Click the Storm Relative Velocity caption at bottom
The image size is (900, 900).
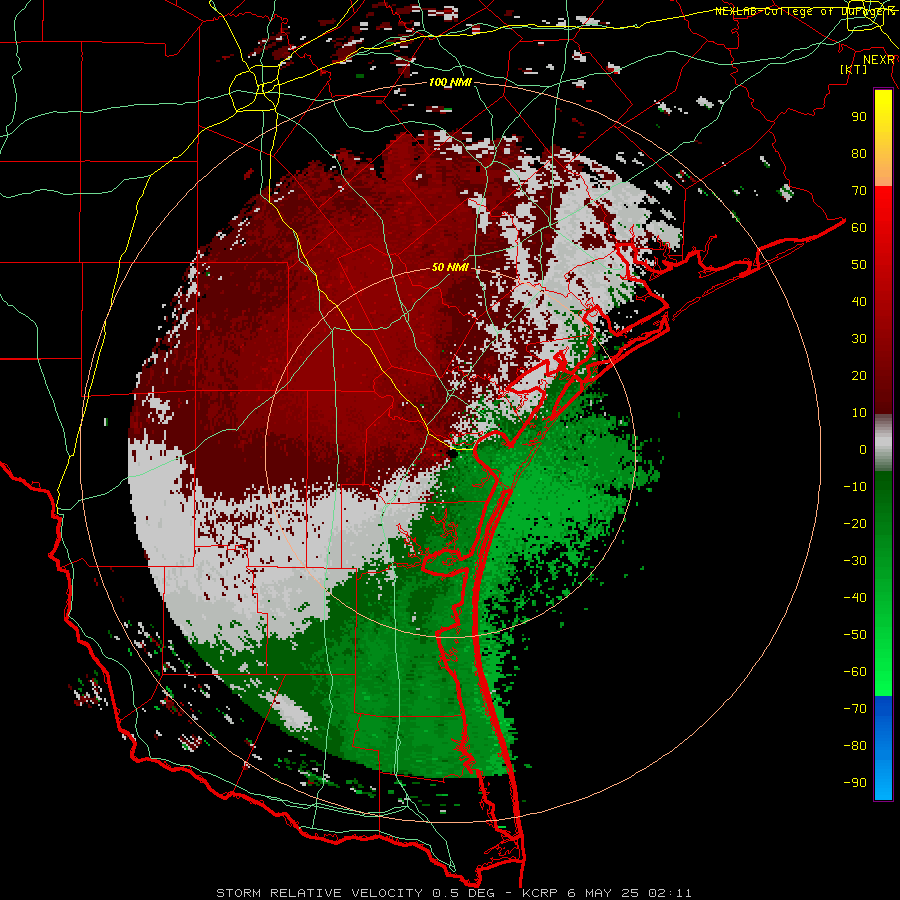(453, 893)
